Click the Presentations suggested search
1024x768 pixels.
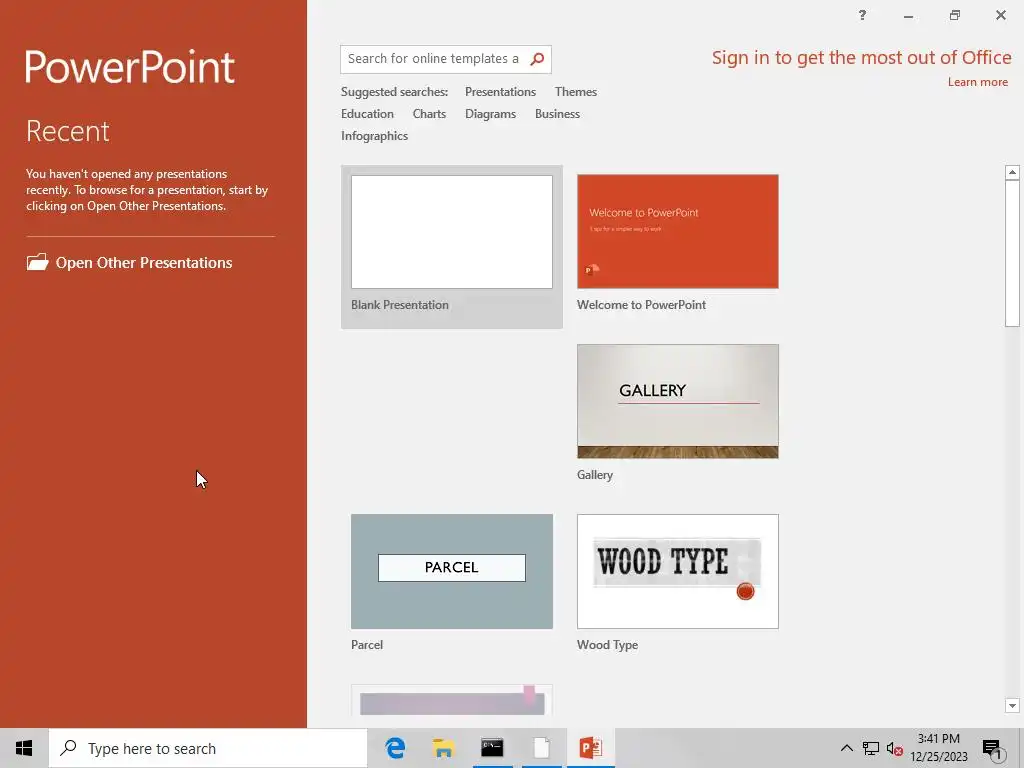[500, 92]
